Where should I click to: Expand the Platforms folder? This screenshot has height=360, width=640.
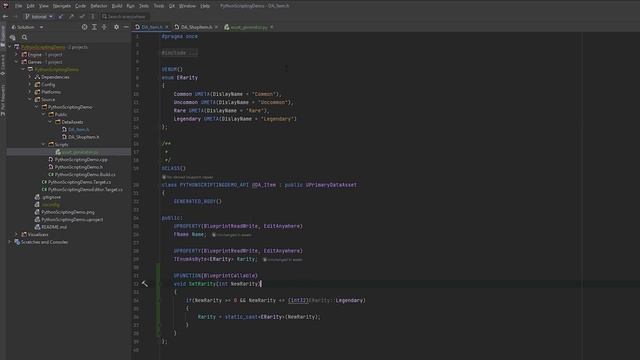click(30, 92)
